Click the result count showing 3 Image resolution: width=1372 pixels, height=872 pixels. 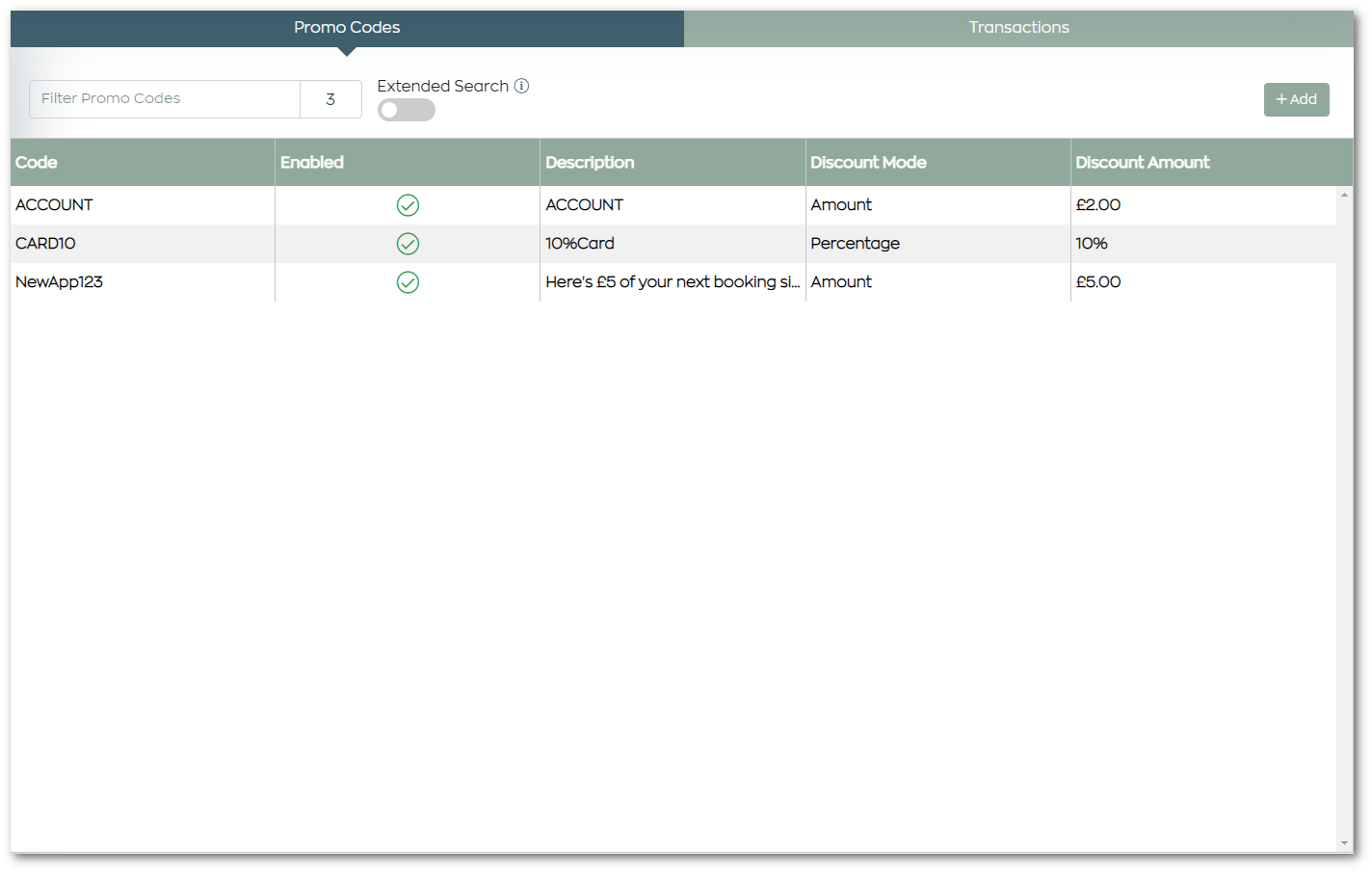pyautogui.click(x=330, y=99)
